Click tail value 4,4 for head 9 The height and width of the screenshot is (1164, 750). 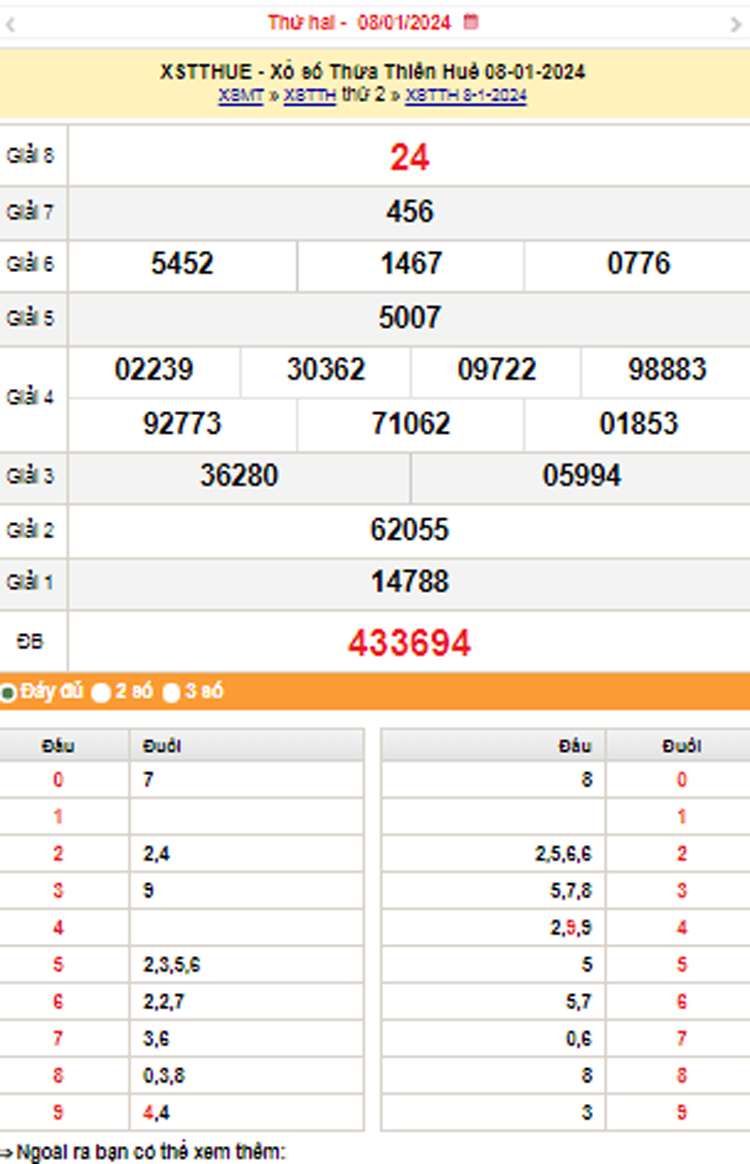[x=156, y=1113]
